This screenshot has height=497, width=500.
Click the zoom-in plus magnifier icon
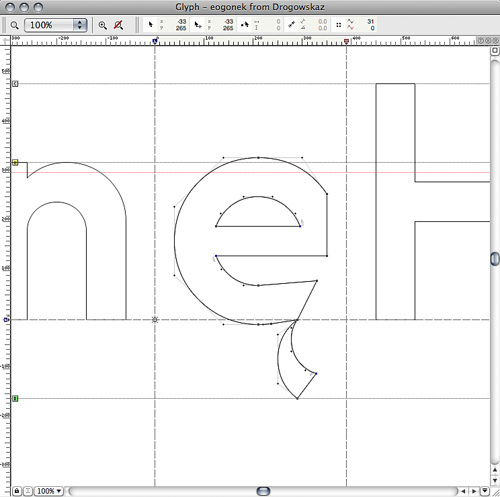tap(102, 25)
